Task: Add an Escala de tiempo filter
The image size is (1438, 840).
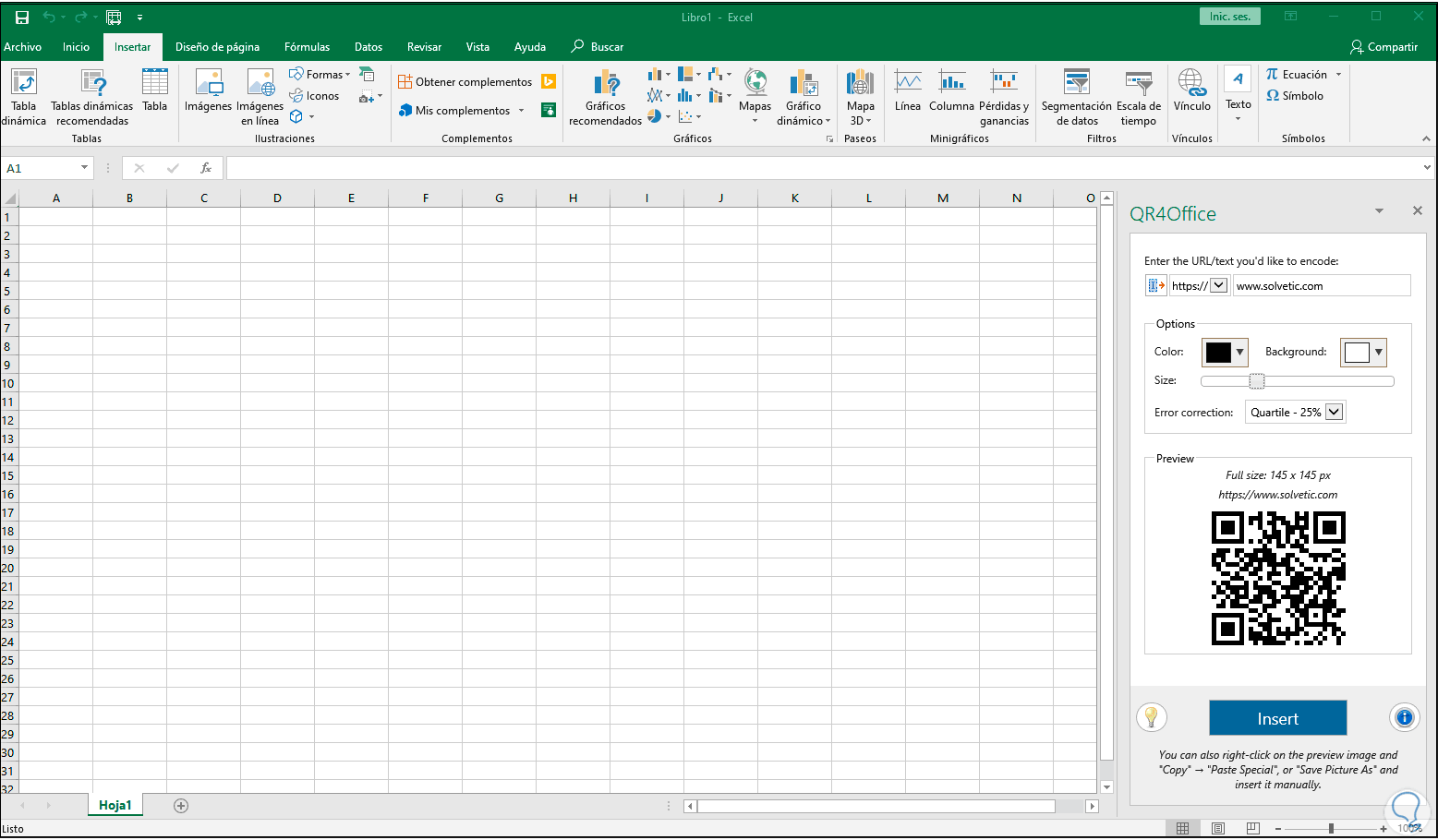Action: click(1139, 97)
